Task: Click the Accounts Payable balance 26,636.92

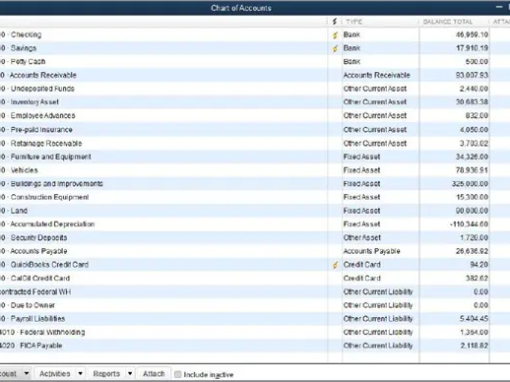Action: 472,251
